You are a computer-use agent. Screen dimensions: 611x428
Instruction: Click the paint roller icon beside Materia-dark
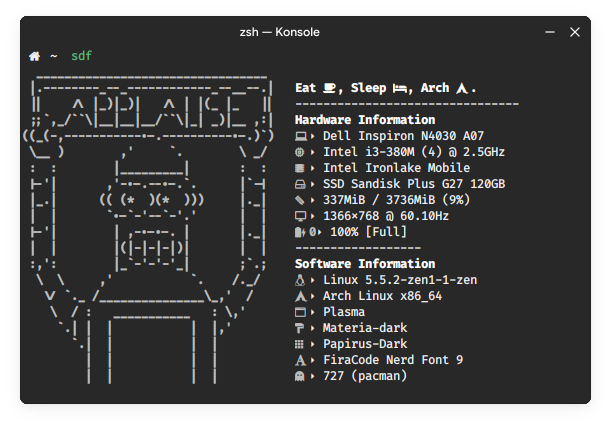(x=299, y=328)
